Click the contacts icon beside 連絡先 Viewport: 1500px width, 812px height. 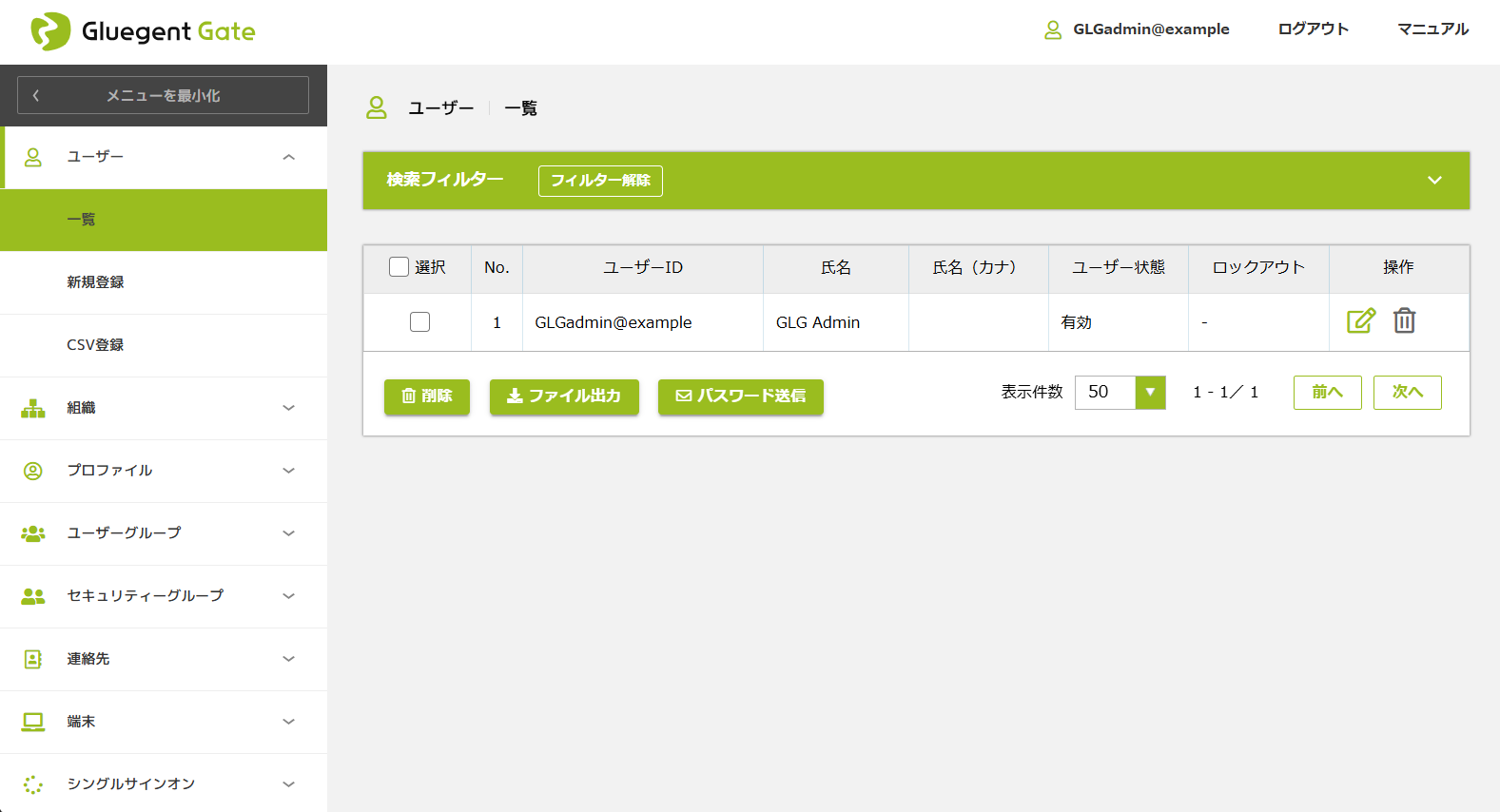(x=33, y=659)
